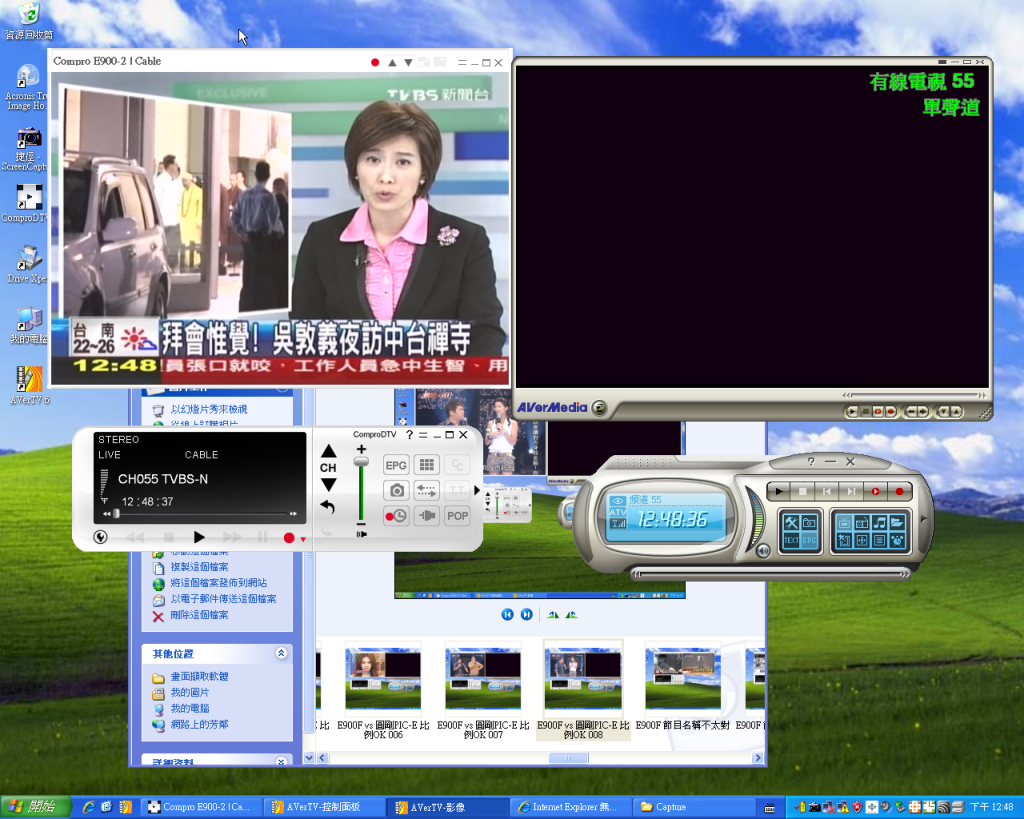Click channel down triangle in Compro E900-2 title bar

click(408, 63)
